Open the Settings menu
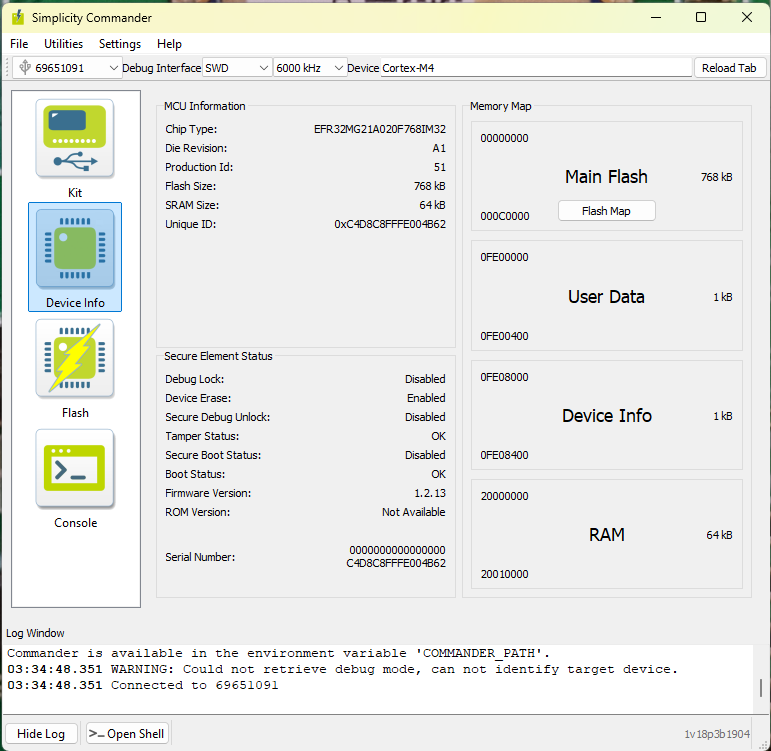771x751 pixels. tap(120, 44)
